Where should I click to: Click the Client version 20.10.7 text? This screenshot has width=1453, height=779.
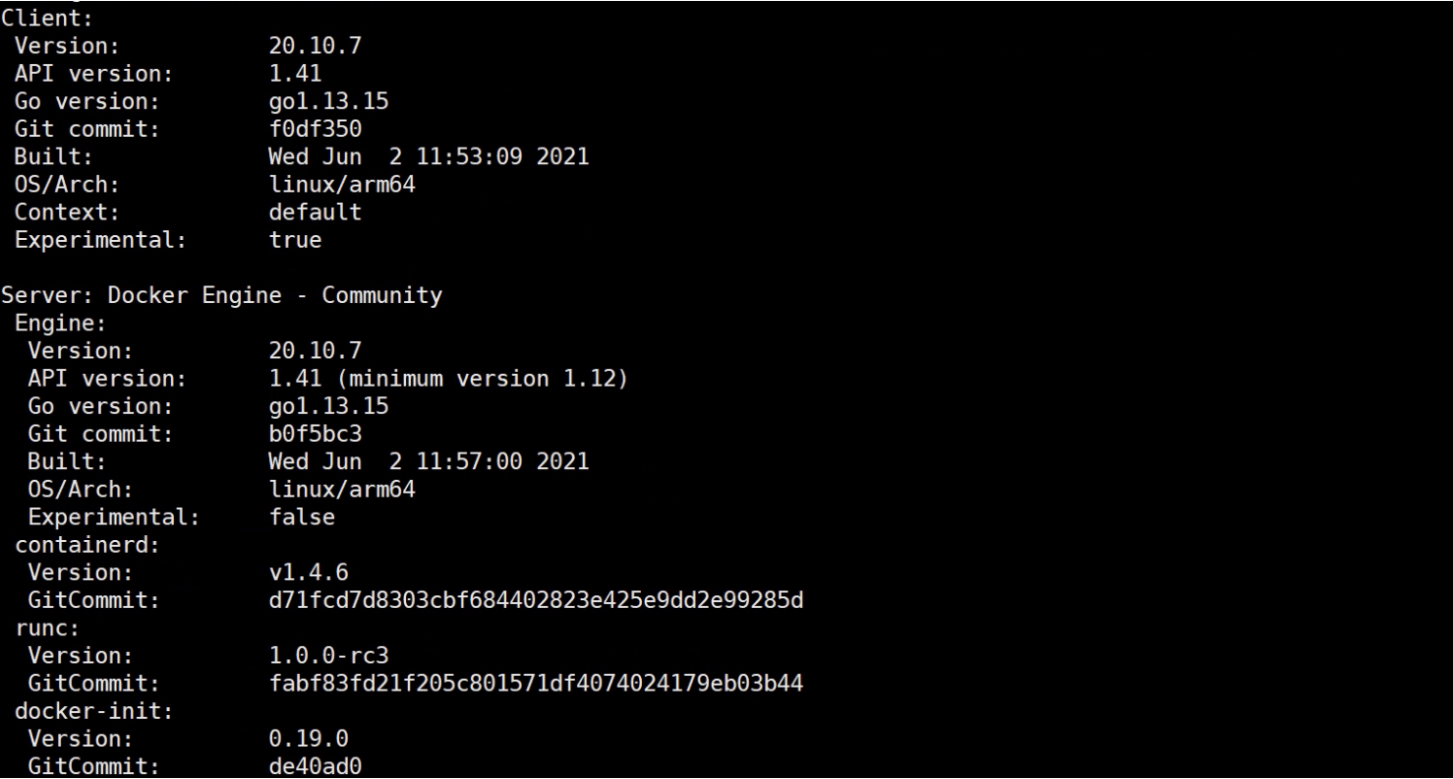click(x=309, y=45)
